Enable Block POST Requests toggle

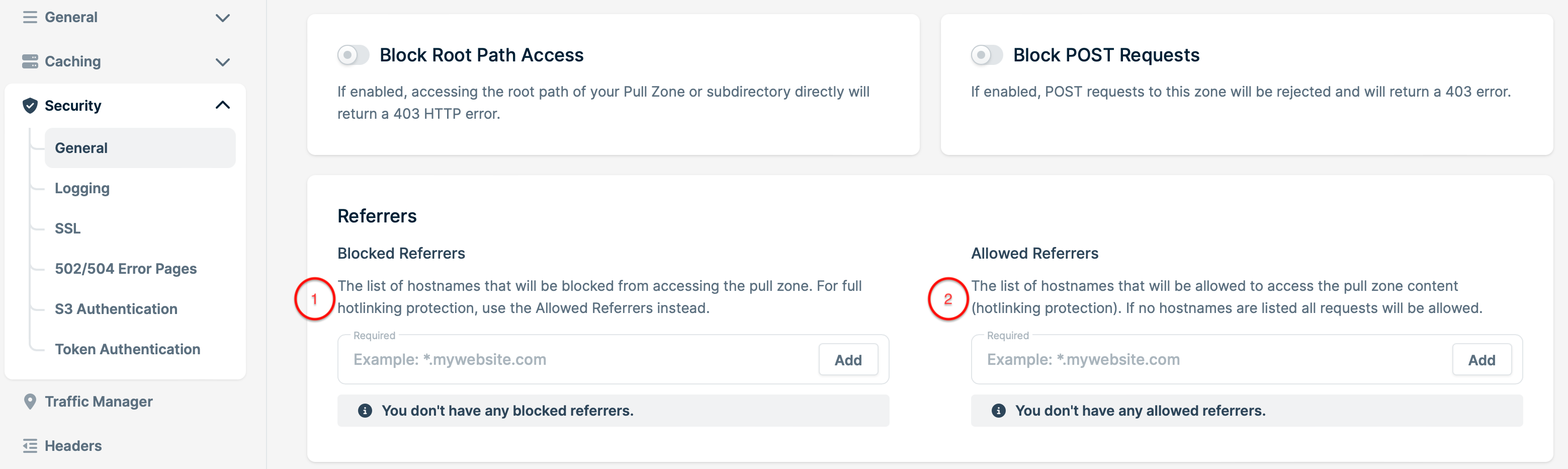click(x=987, y=55)
